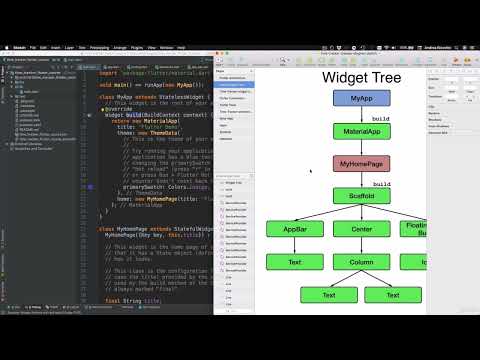This screenshot has width=480, height=360.
Task: Open the Apple menu
Action: pyautogui.click(x=6, y=48)
